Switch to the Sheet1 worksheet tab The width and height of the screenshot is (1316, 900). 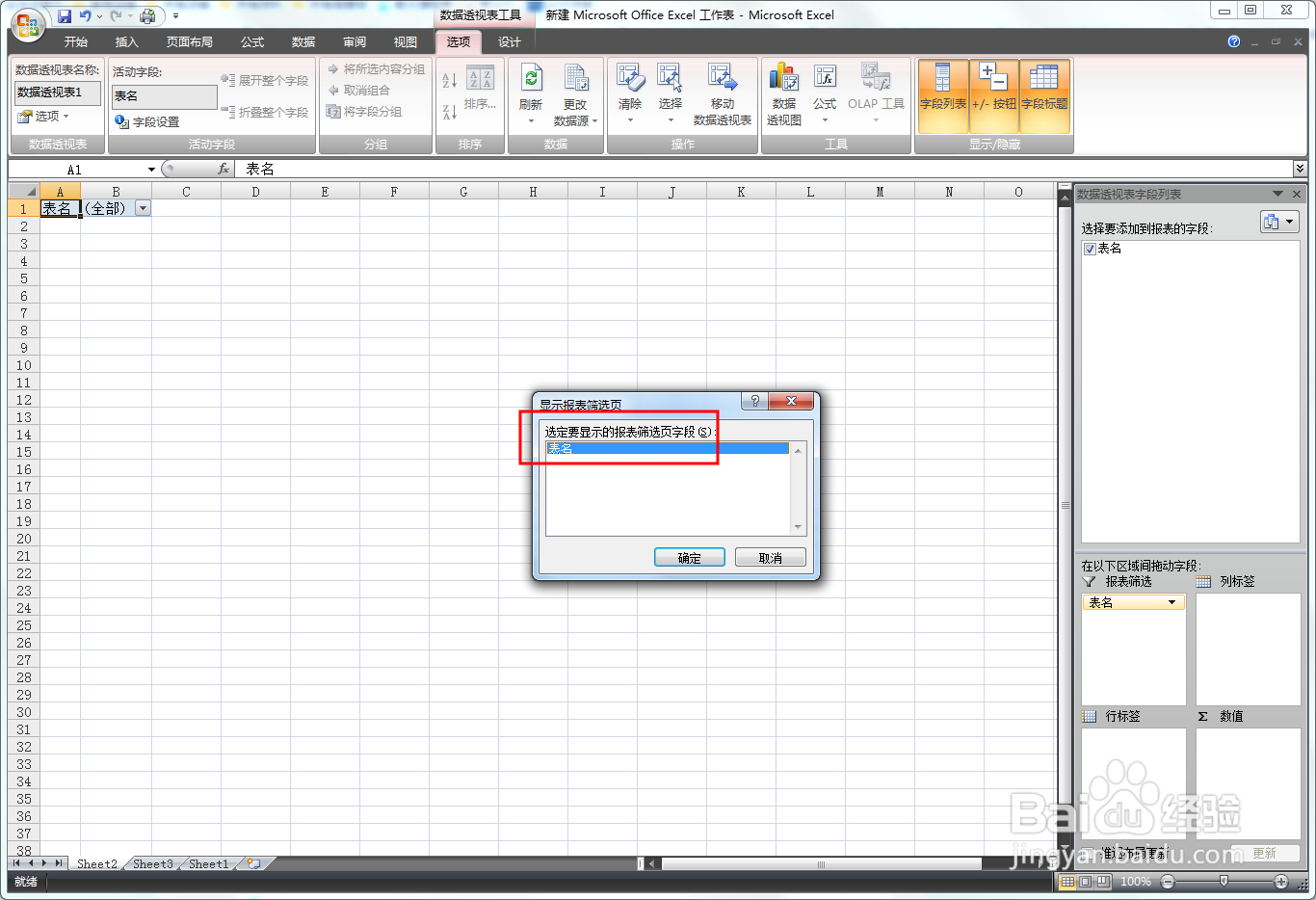pyautogui.click(x=209, y=863)
